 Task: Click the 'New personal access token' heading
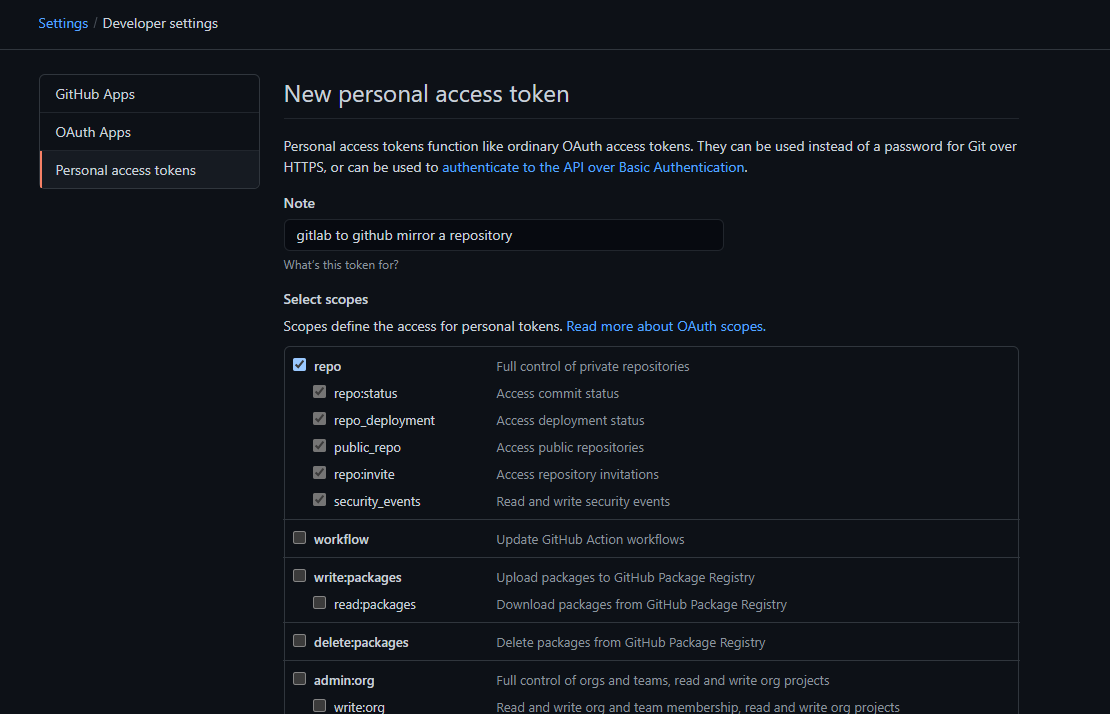pyautogui.click(x=426, y=94)
